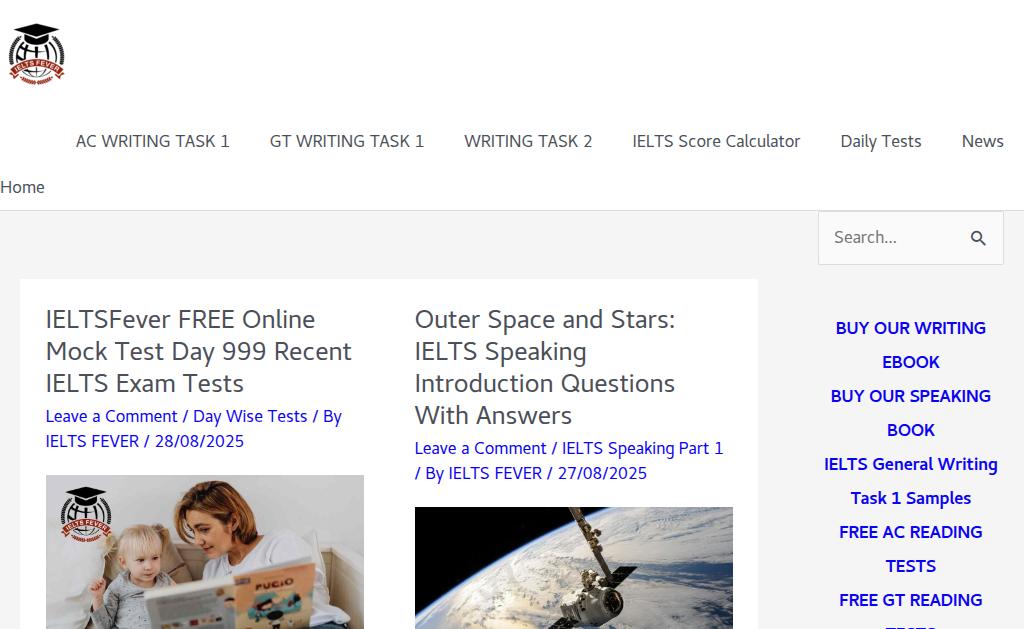Open the spacecraft over Earth thumbnail

tap(573, 568)
